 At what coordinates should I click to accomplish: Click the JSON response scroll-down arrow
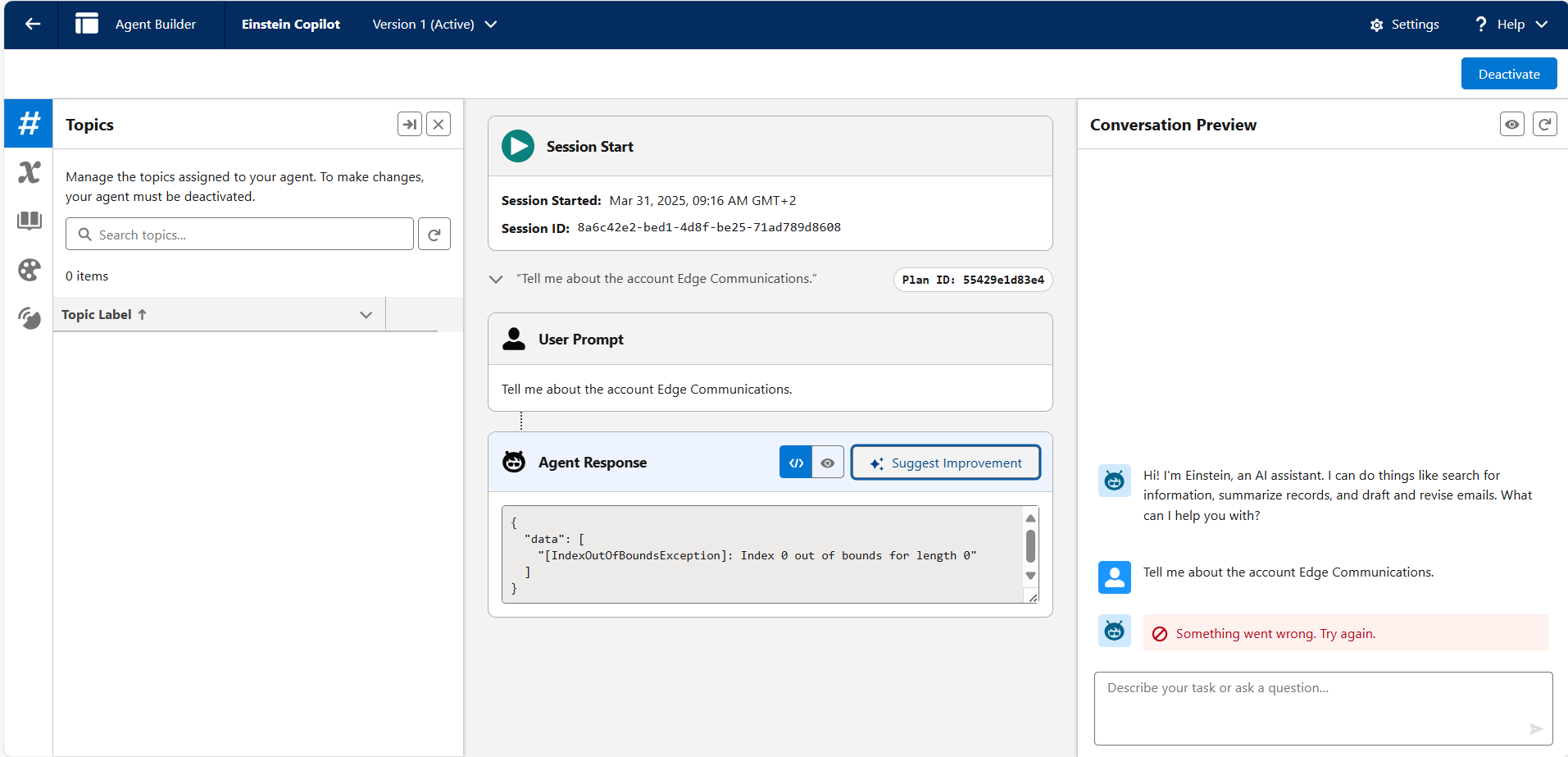(x=1030, y=576)
